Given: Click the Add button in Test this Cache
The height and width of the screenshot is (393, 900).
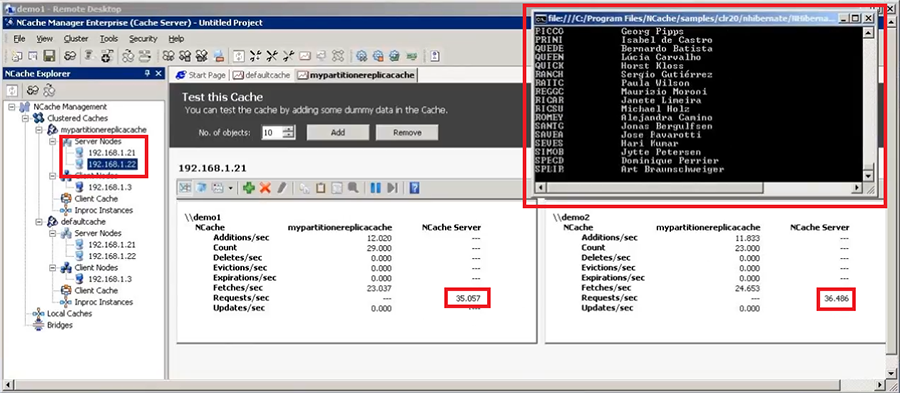Looking at the screenshot, I should [x=338, y=133].
